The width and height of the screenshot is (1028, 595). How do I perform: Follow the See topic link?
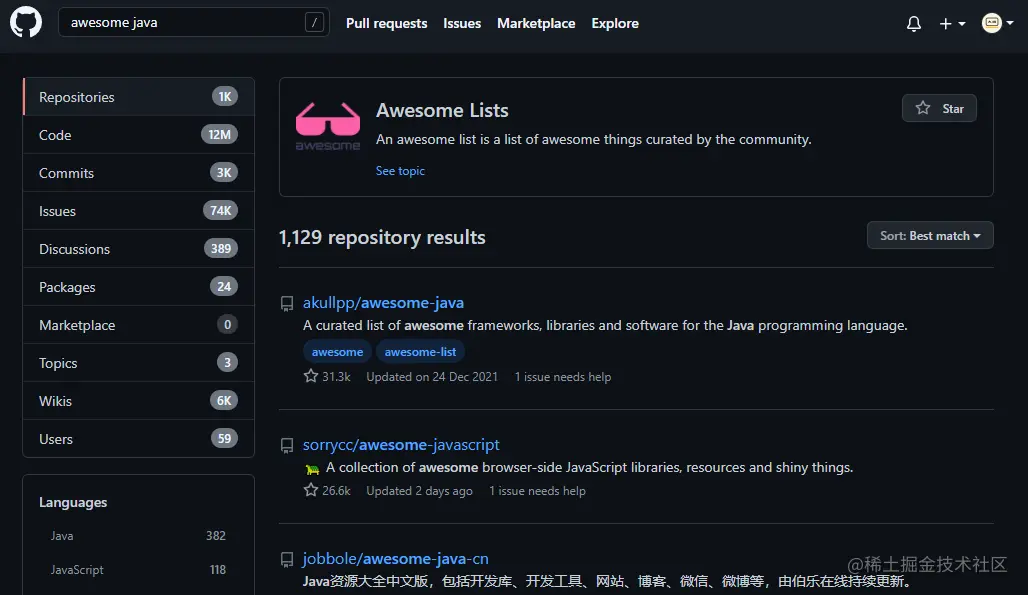pos(400,171)
